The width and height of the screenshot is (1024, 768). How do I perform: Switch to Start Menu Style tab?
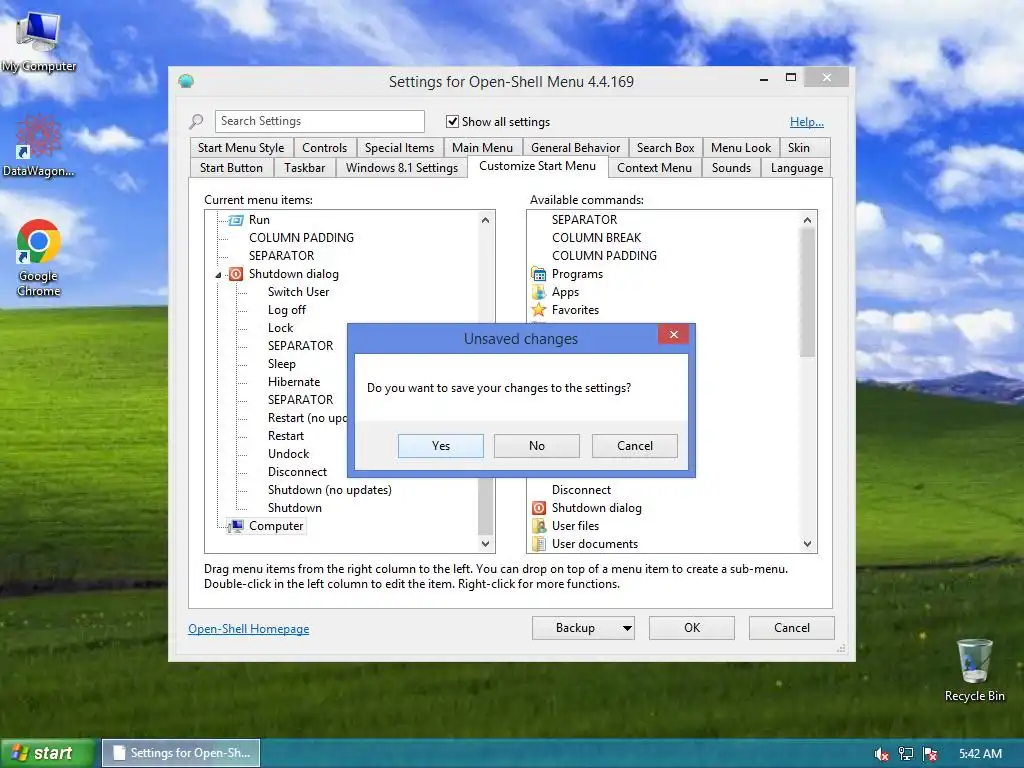point(241,148)
